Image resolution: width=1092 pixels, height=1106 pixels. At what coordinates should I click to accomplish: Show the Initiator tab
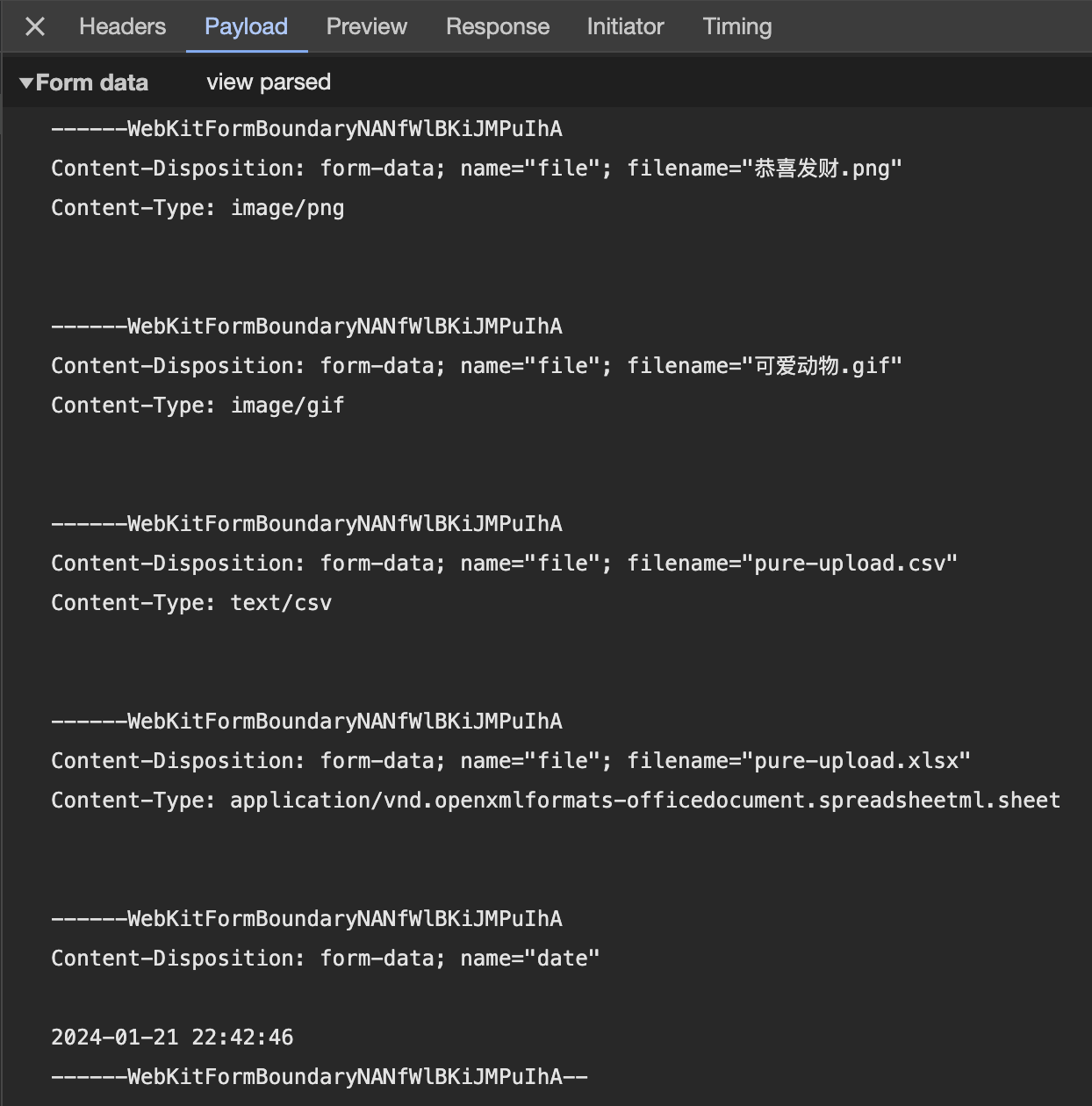(x=625, y=27)
